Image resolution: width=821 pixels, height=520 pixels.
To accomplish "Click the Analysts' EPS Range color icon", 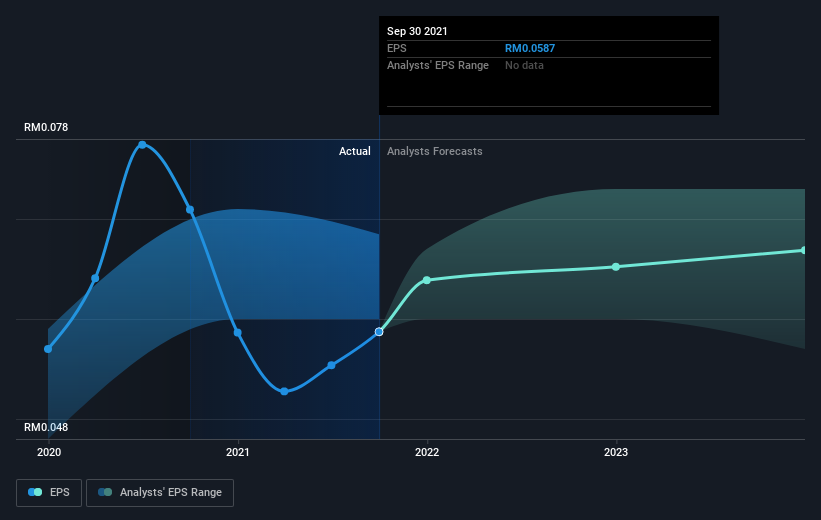I will (x=105, y=492).
